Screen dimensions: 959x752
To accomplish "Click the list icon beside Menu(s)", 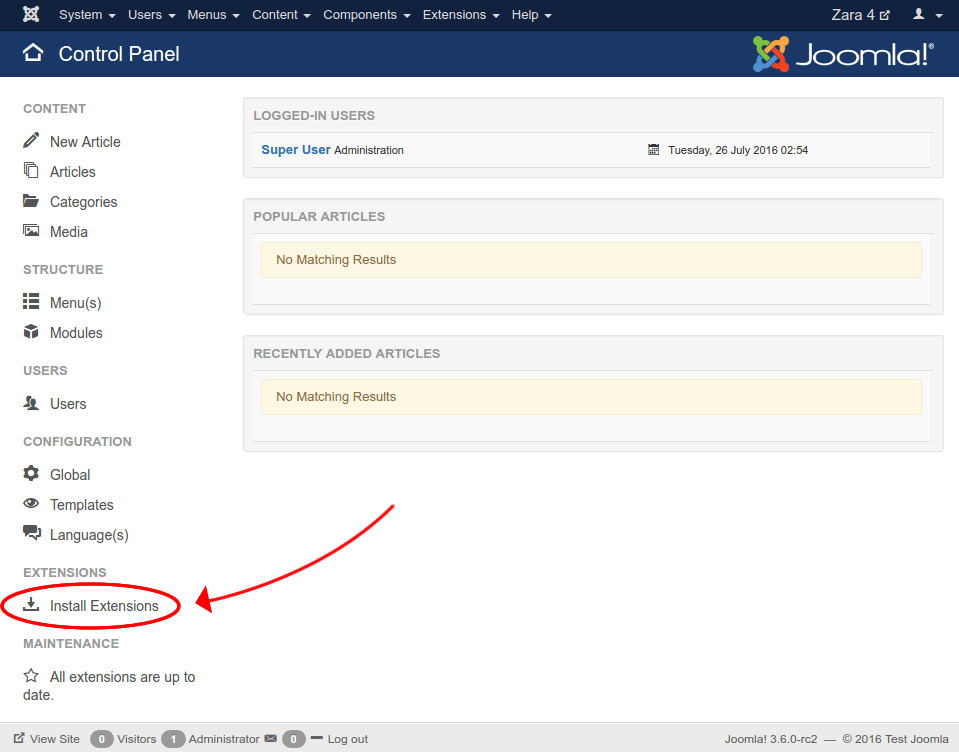I will tap(31, 301).
